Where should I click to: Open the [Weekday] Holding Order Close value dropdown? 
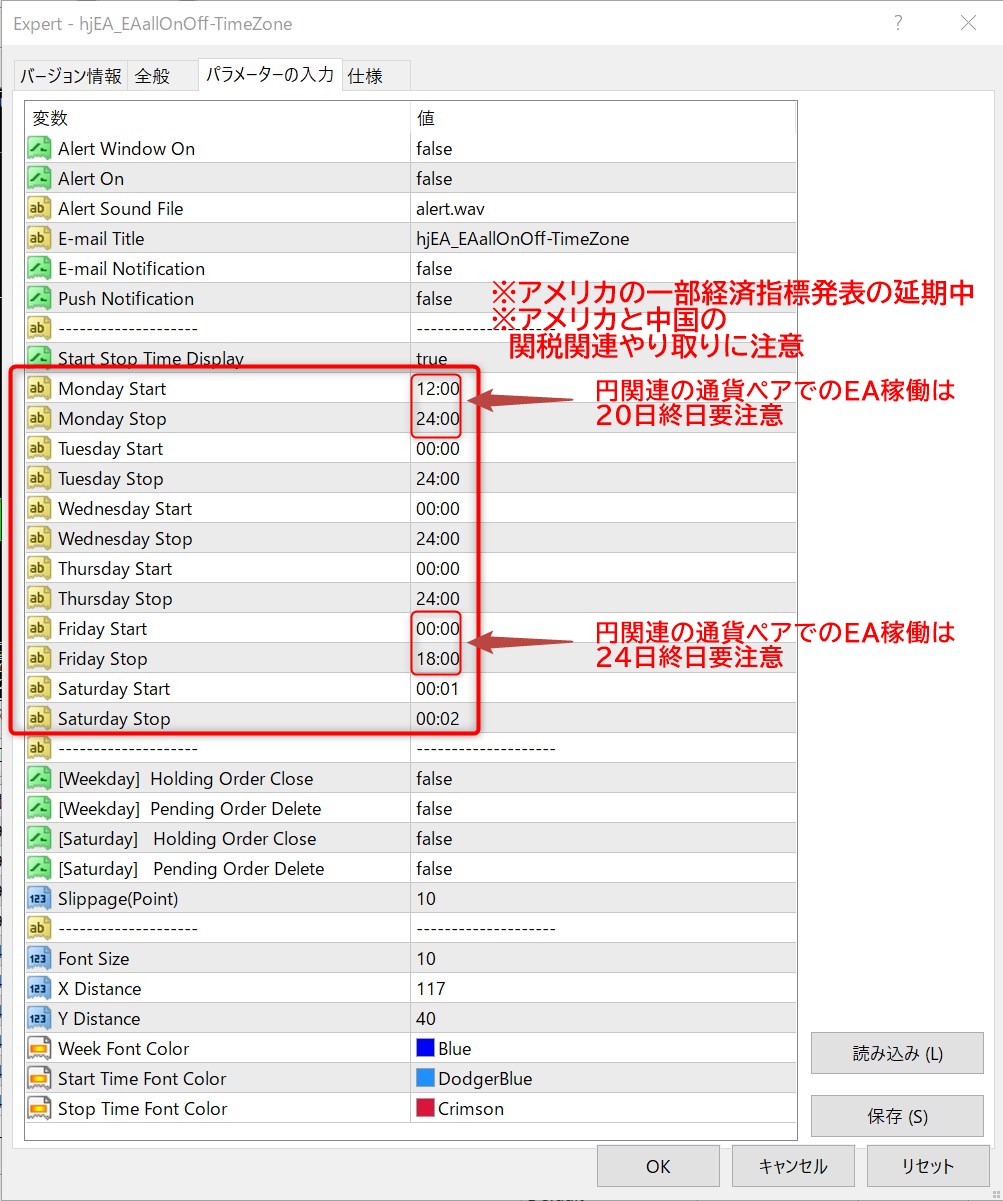coord(600,779)
